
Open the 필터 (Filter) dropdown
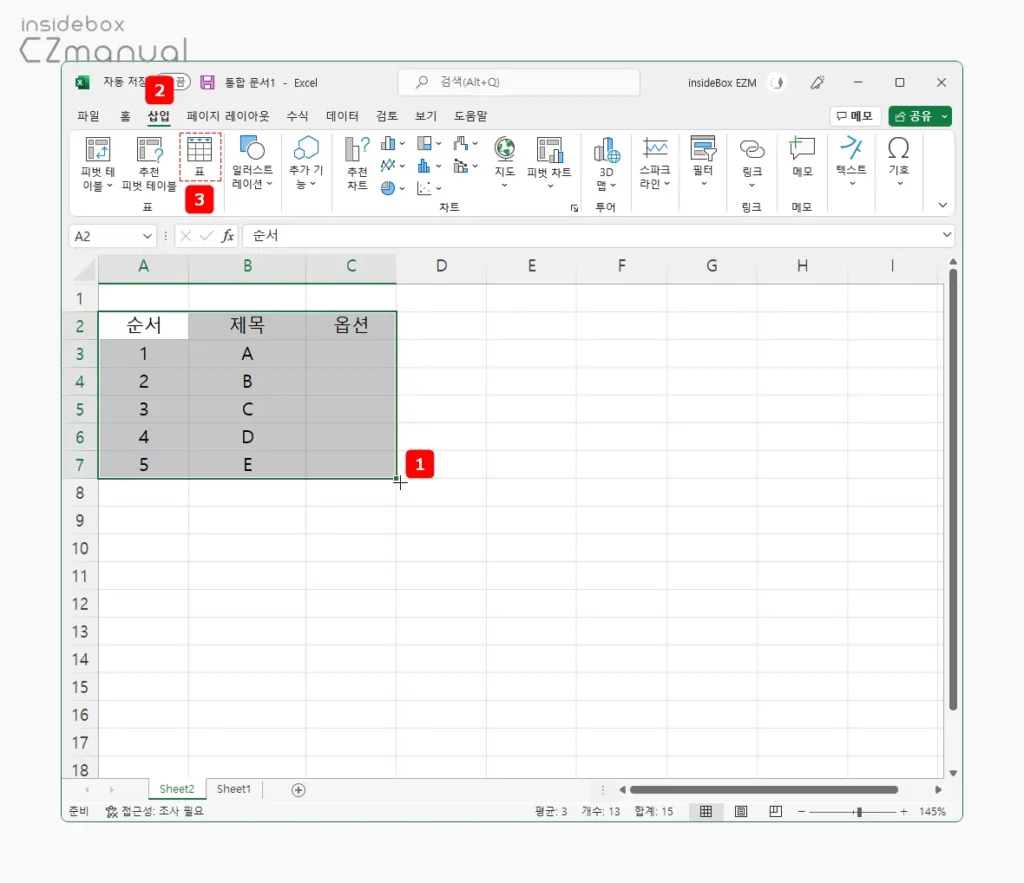[x=704, y=162]
